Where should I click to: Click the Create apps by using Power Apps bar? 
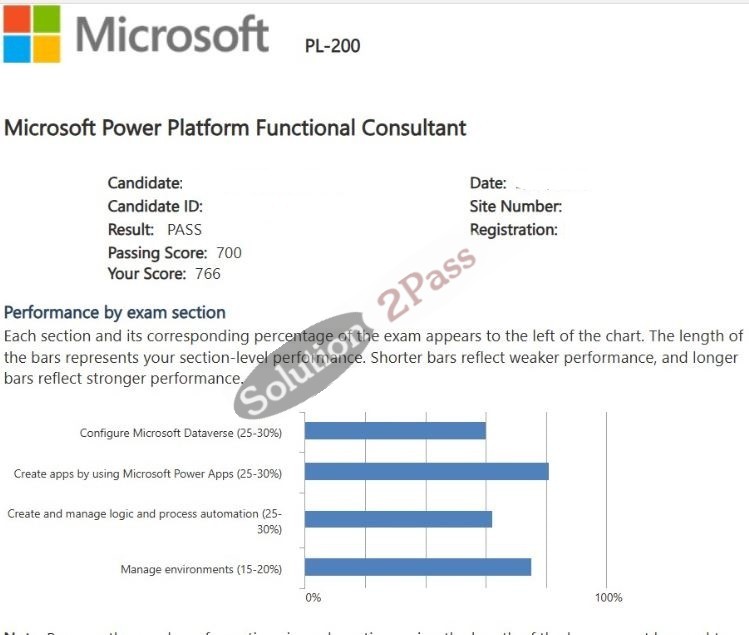(x=427, y=472)
